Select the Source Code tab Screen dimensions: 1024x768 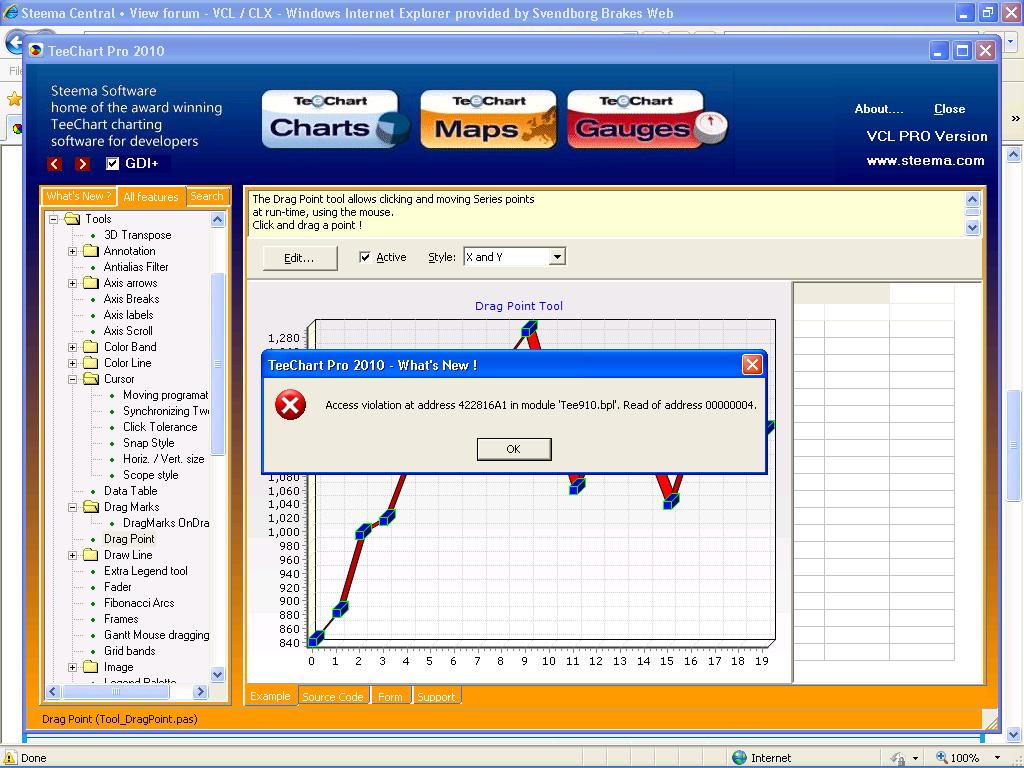coord(333,697)
